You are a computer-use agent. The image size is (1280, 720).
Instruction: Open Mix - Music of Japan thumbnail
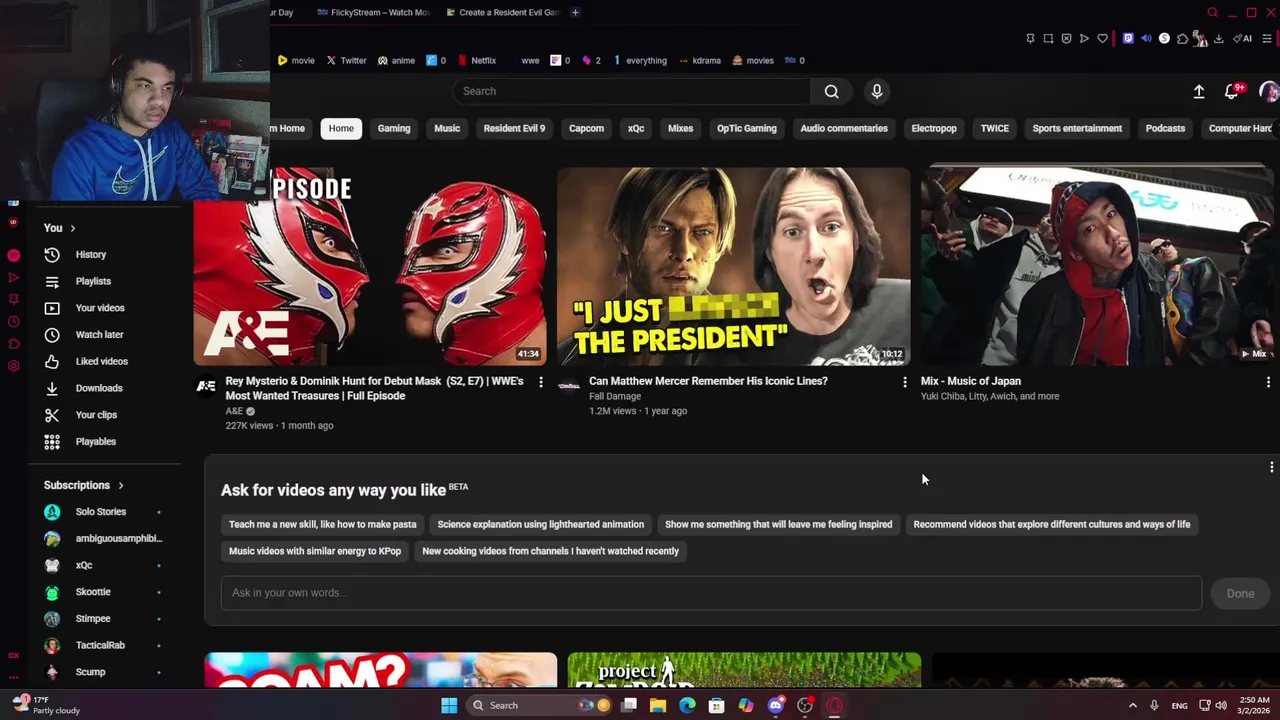1096,266
